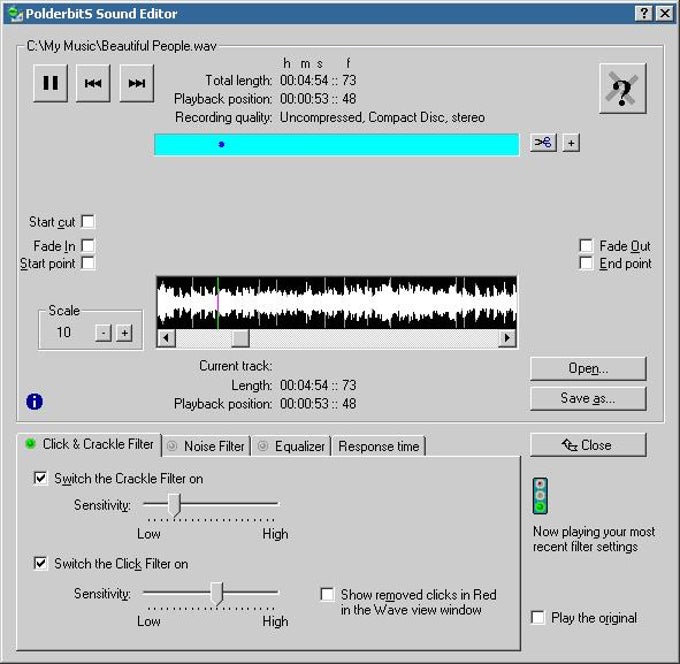Switch to the Noise Filter tab
Screen dimensions: 680x664
tap(206, 446)
